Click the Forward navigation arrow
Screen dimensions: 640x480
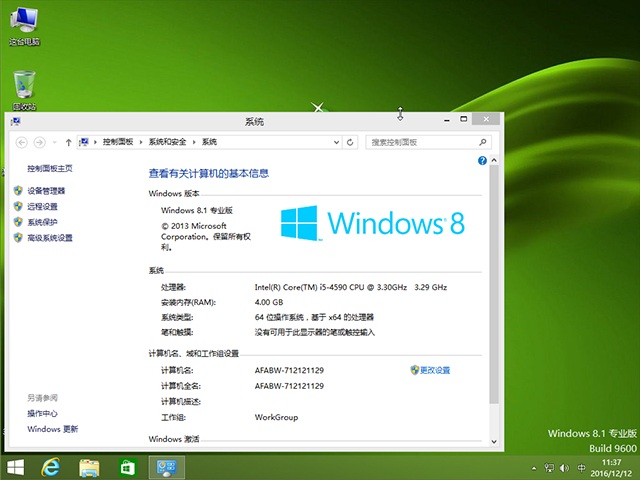pyautogui.click(x=40, y=142)
